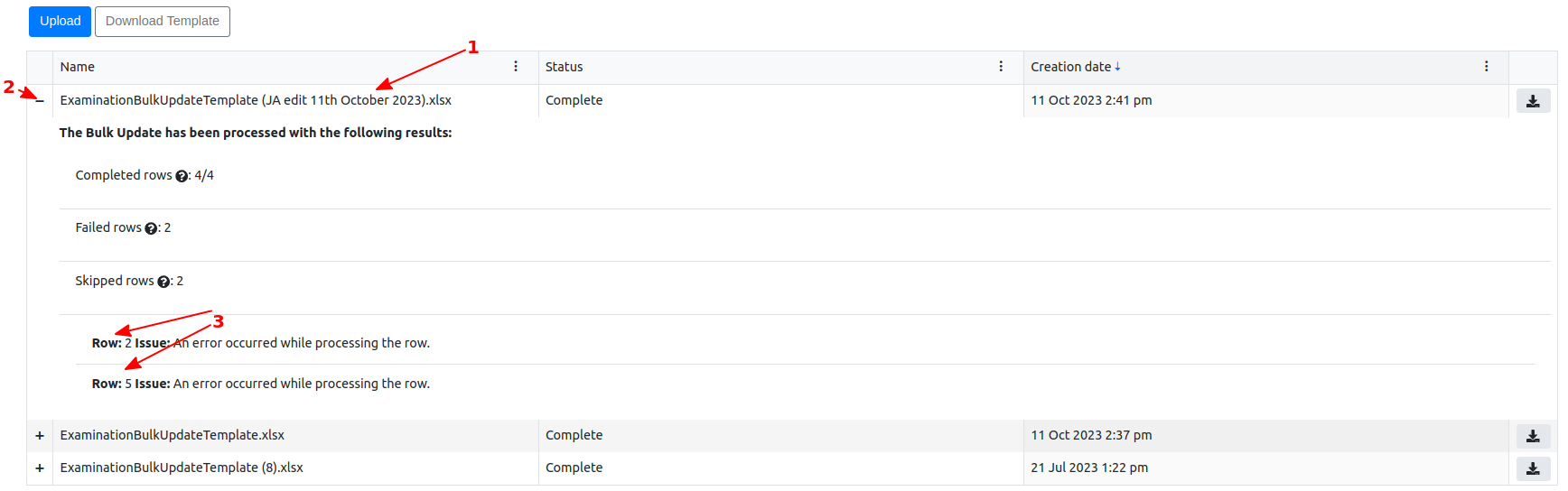Toggle Creation date sort order arrow
Viewport: 1568px width, 491px height.
[x=1117, y=67]
